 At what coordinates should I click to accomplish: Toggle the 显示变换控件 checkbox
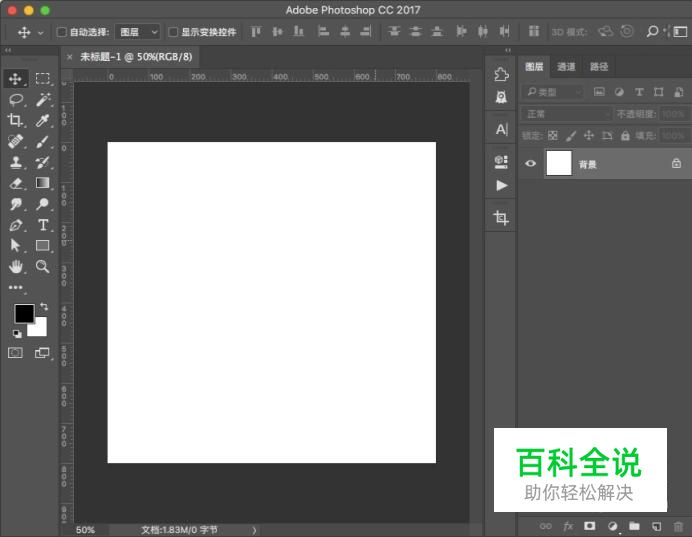tap(173, 32)
